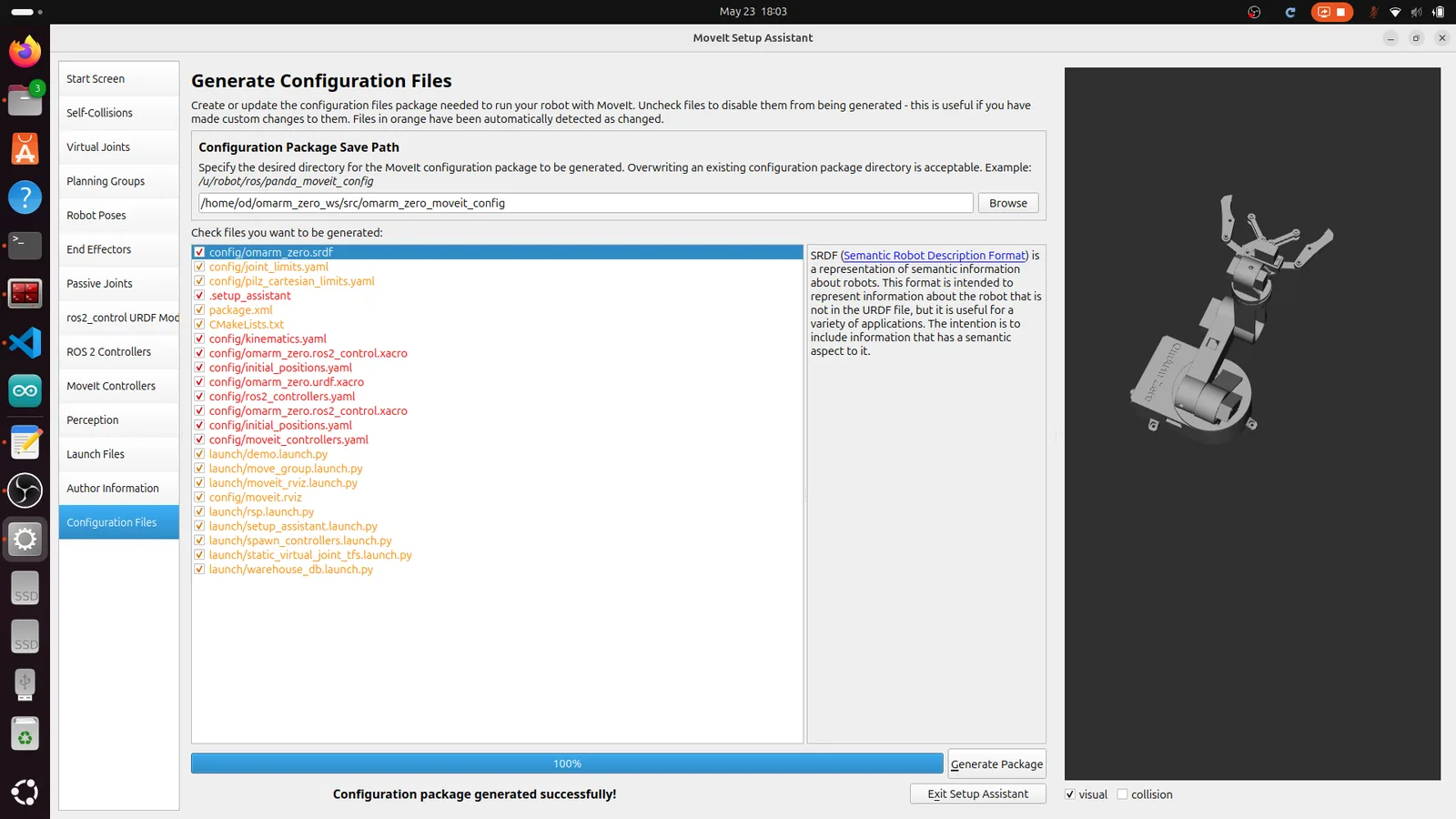Screen dimensions: 1456x819
Task: Click the 100% progress bar
Action: tap(567, 763)
